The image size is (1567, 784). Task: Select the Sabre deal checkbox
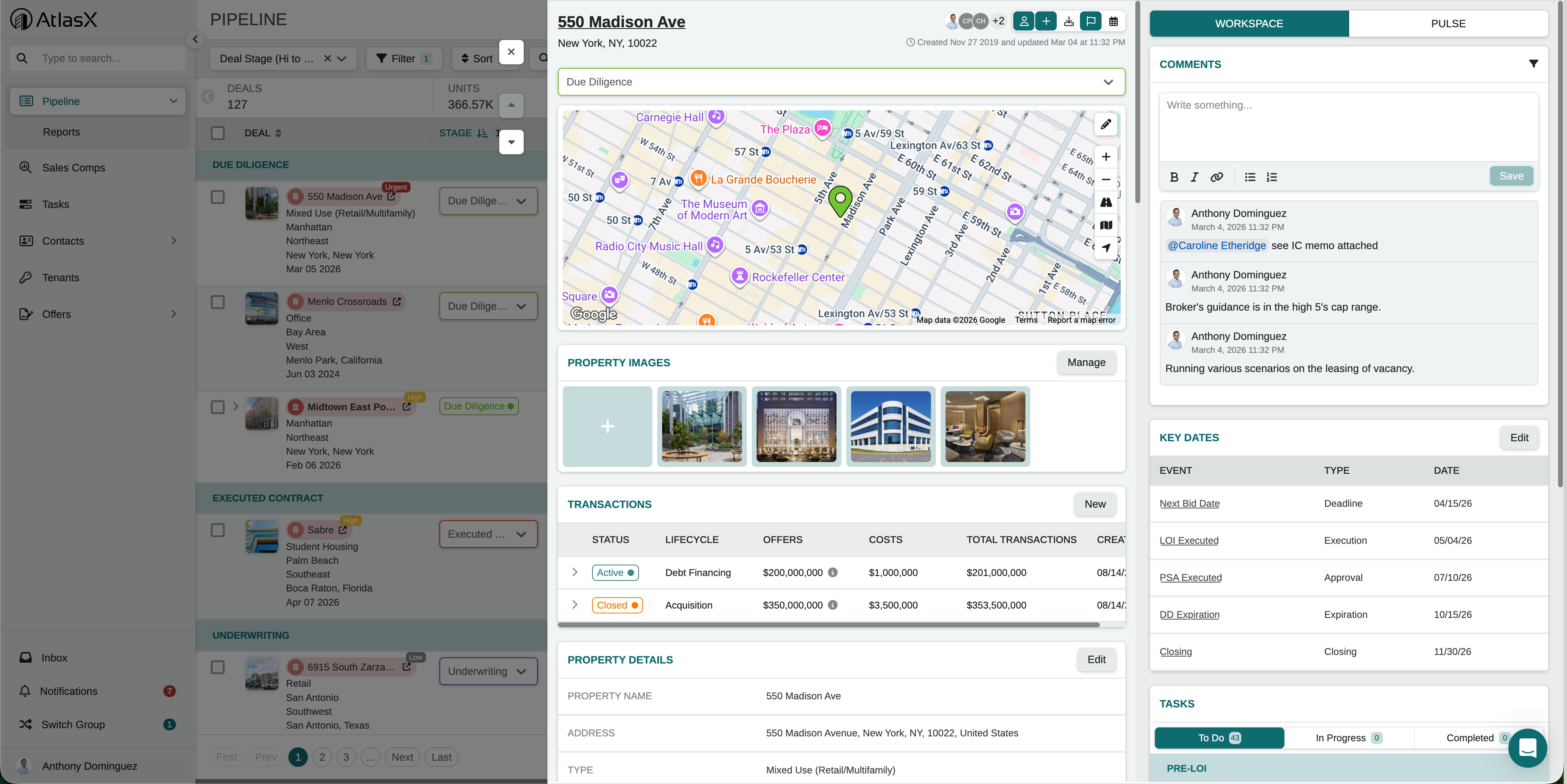[x=217, y=530]
